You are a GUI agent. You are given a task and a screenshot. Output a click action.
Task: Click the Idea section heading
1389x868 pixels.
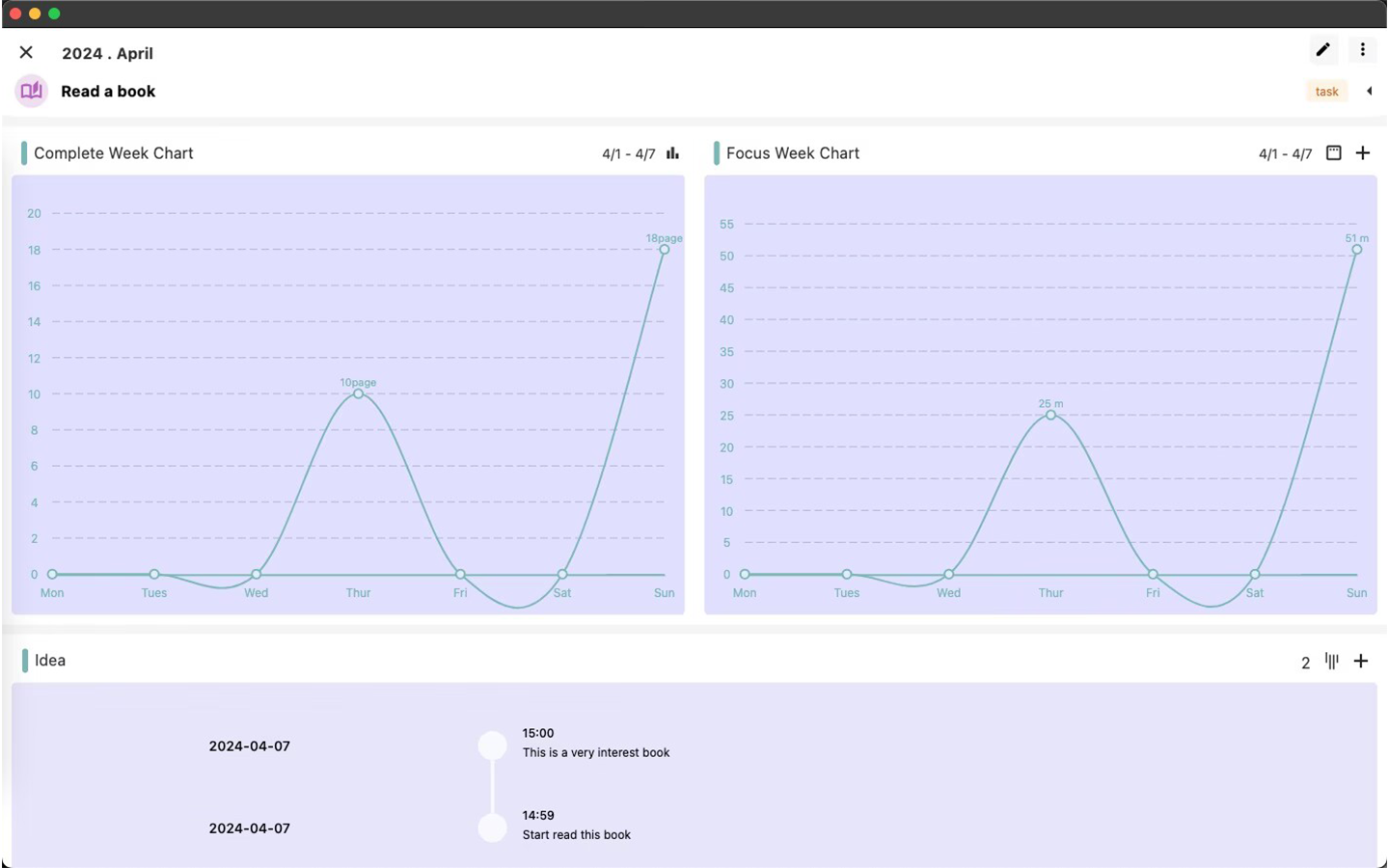tap(50, 661)
